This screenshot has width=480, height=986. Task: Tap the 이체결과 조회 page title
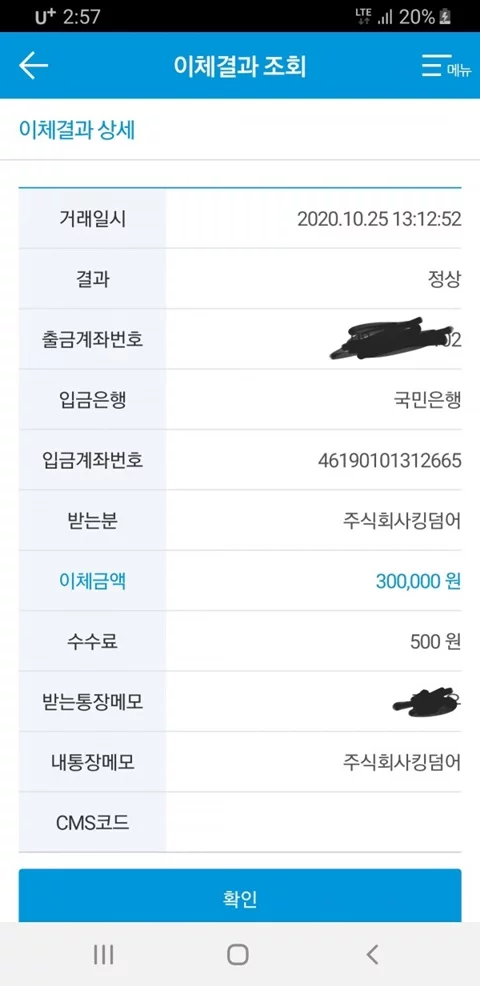[x=240, y=66]
